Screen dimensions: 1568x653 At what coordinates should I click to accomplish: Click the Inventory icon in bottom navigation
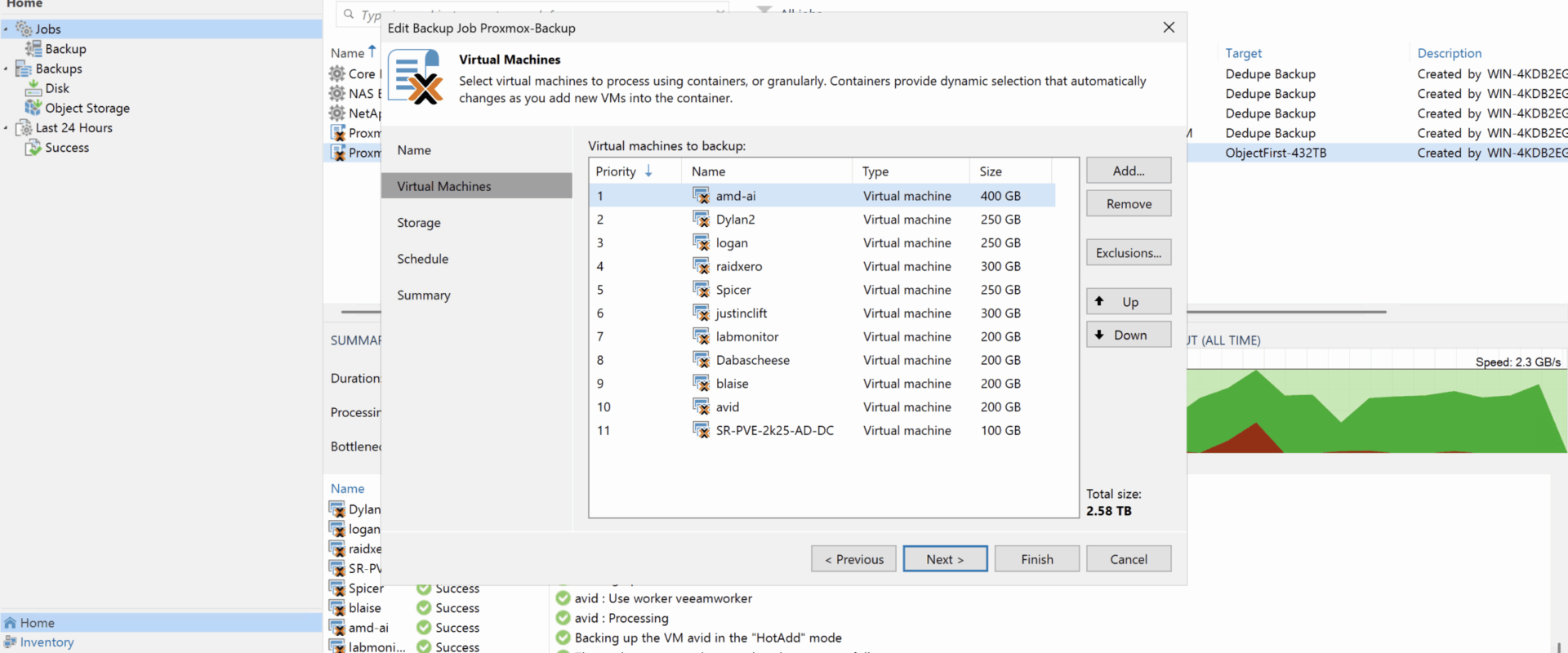[10, 642]
